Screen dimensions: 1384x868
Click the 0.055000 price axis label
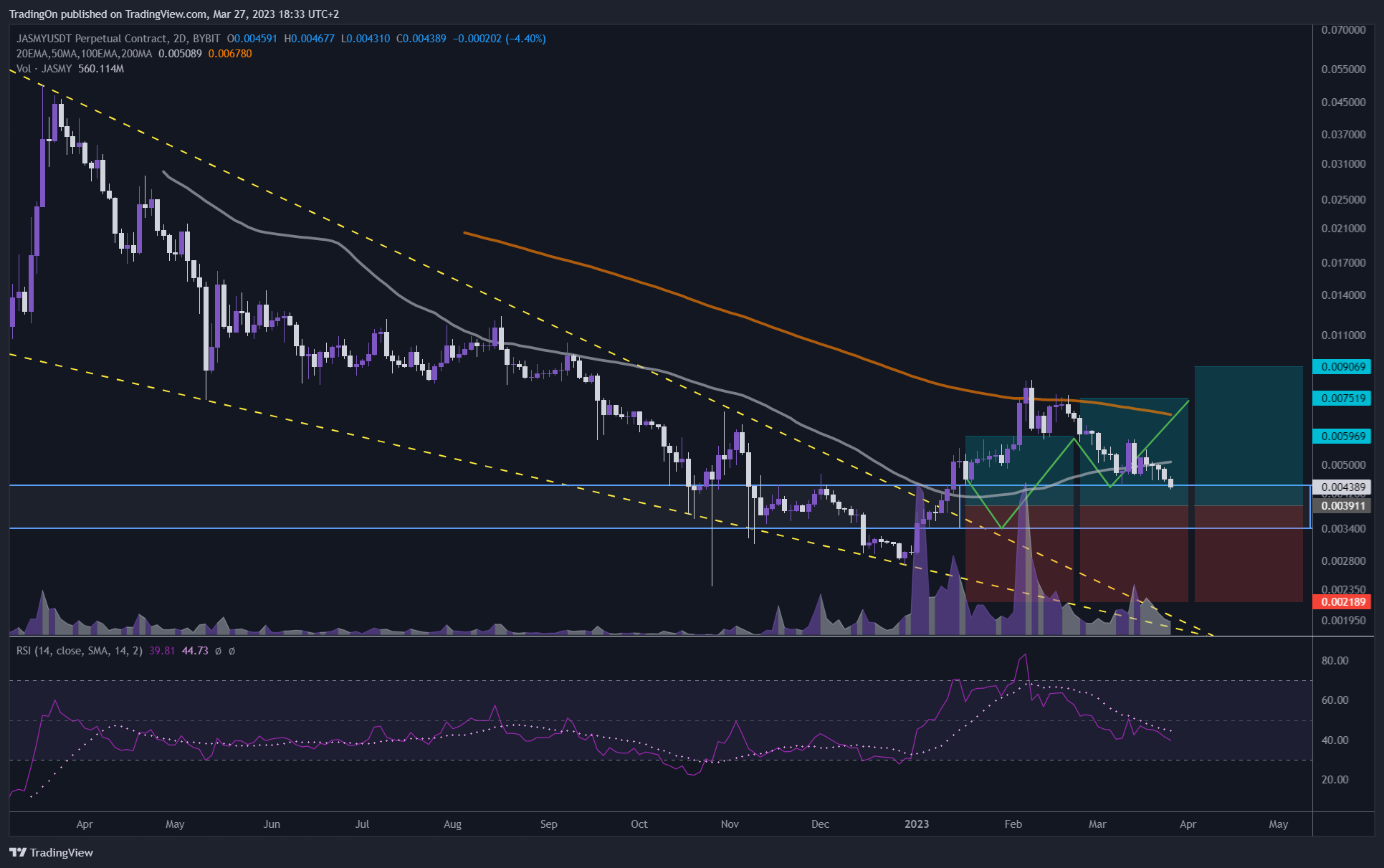[x=1343, y=70]
